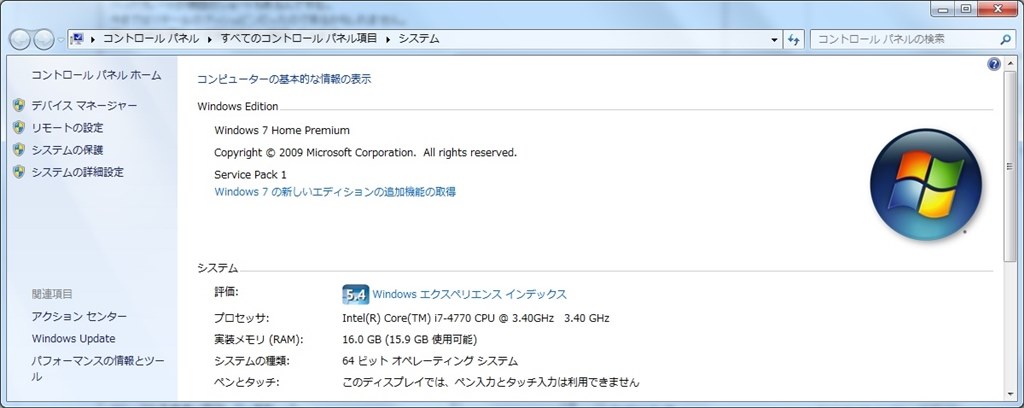The width and height of the screenshot is (1024, 408).
Task: Click the Windows logo orb image
Action: tap(926, 184)
